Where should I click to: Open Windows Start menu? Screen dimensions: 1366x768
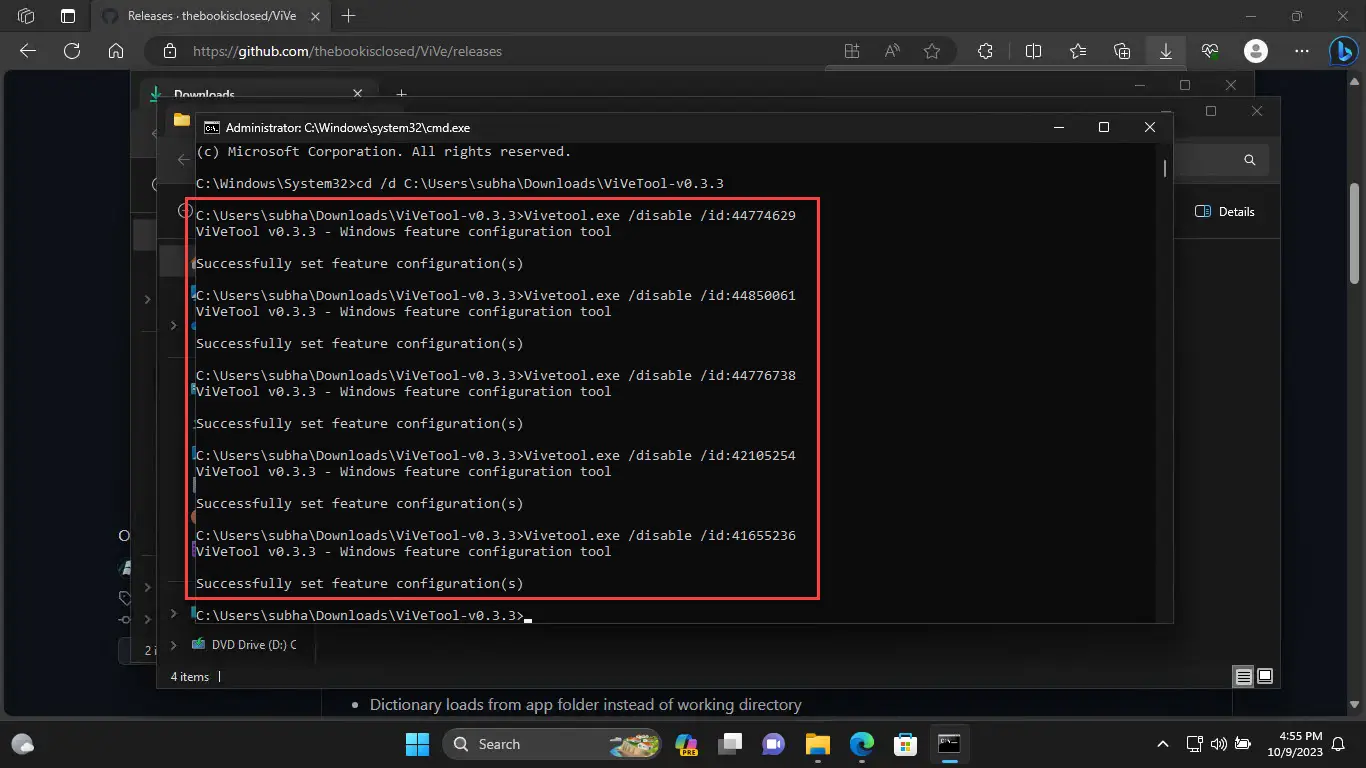[x=417, y=744]
